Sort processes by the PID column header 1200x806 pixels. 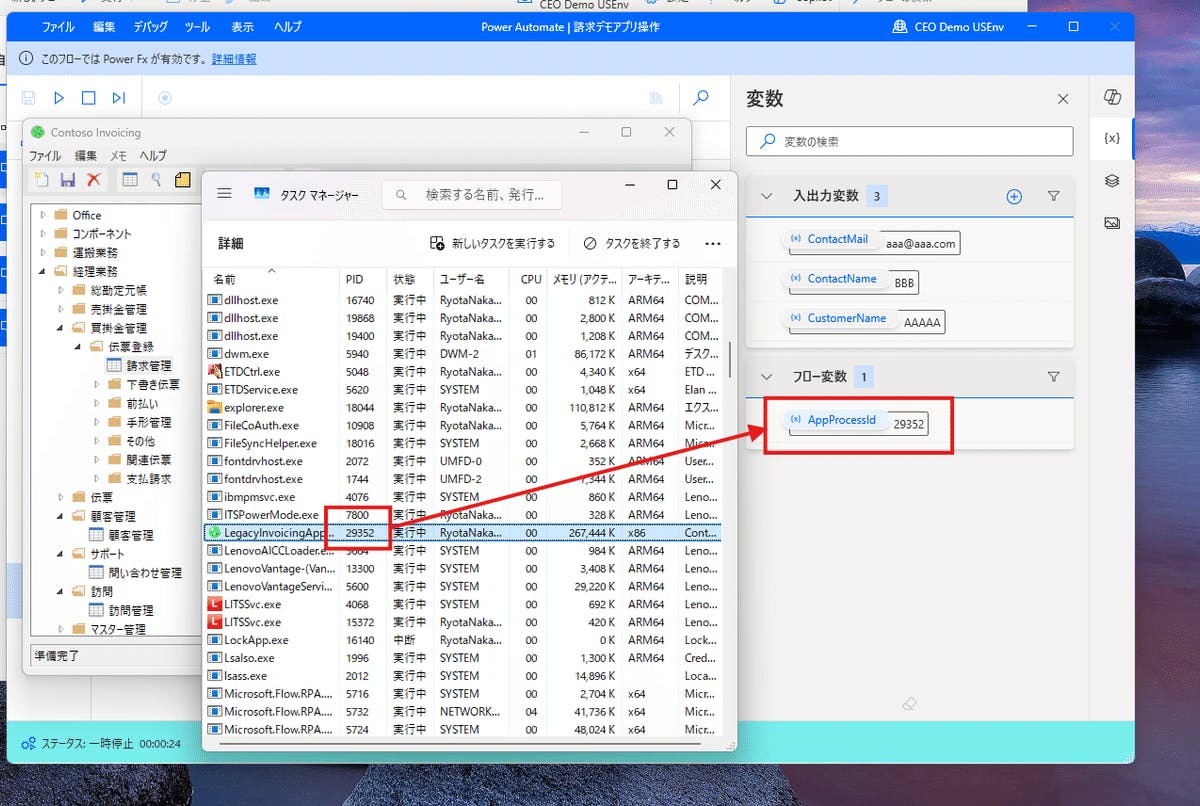pos(365,279)
